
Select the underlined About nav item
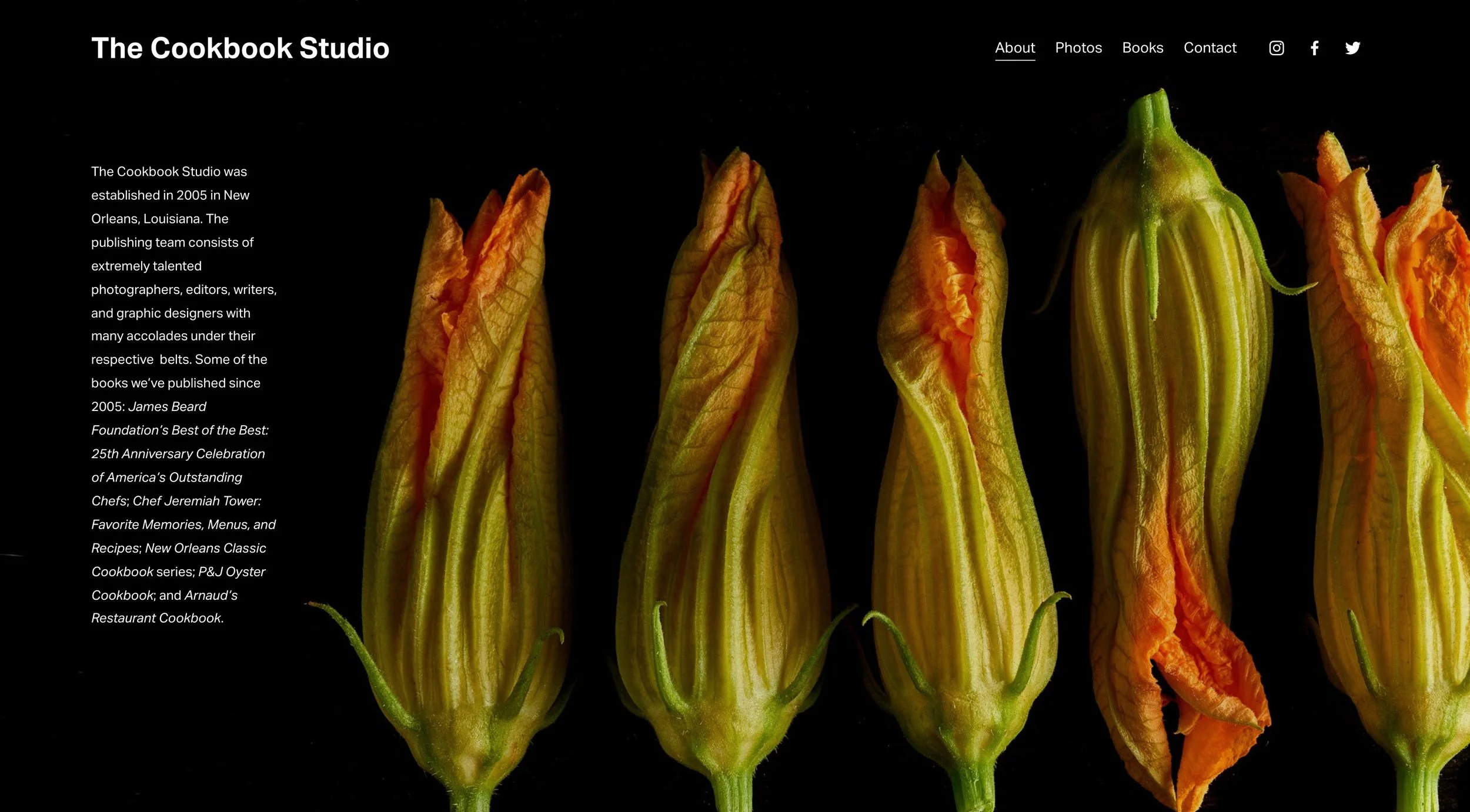point(1014,48)
